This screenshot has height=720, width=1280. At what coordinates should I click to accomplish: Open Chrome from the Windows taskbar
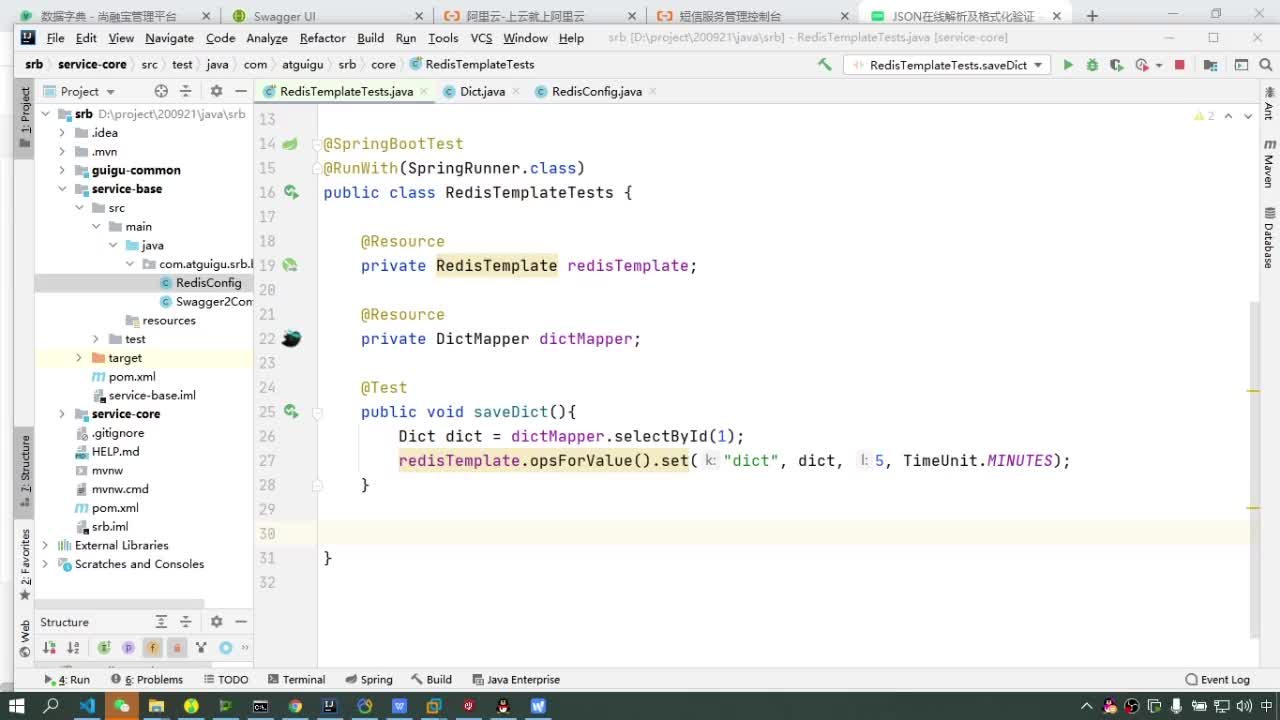[x=295, y=706]
